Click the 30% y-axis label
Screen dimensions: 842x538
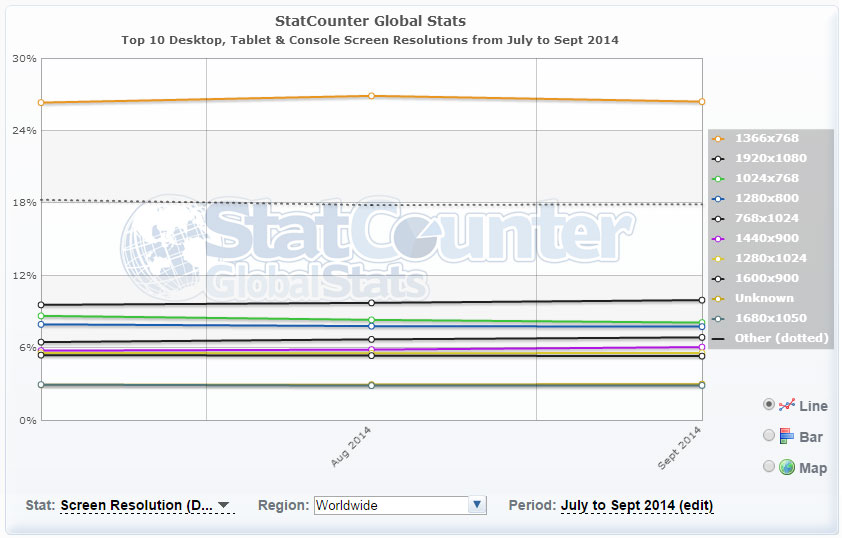click(24, 58)
